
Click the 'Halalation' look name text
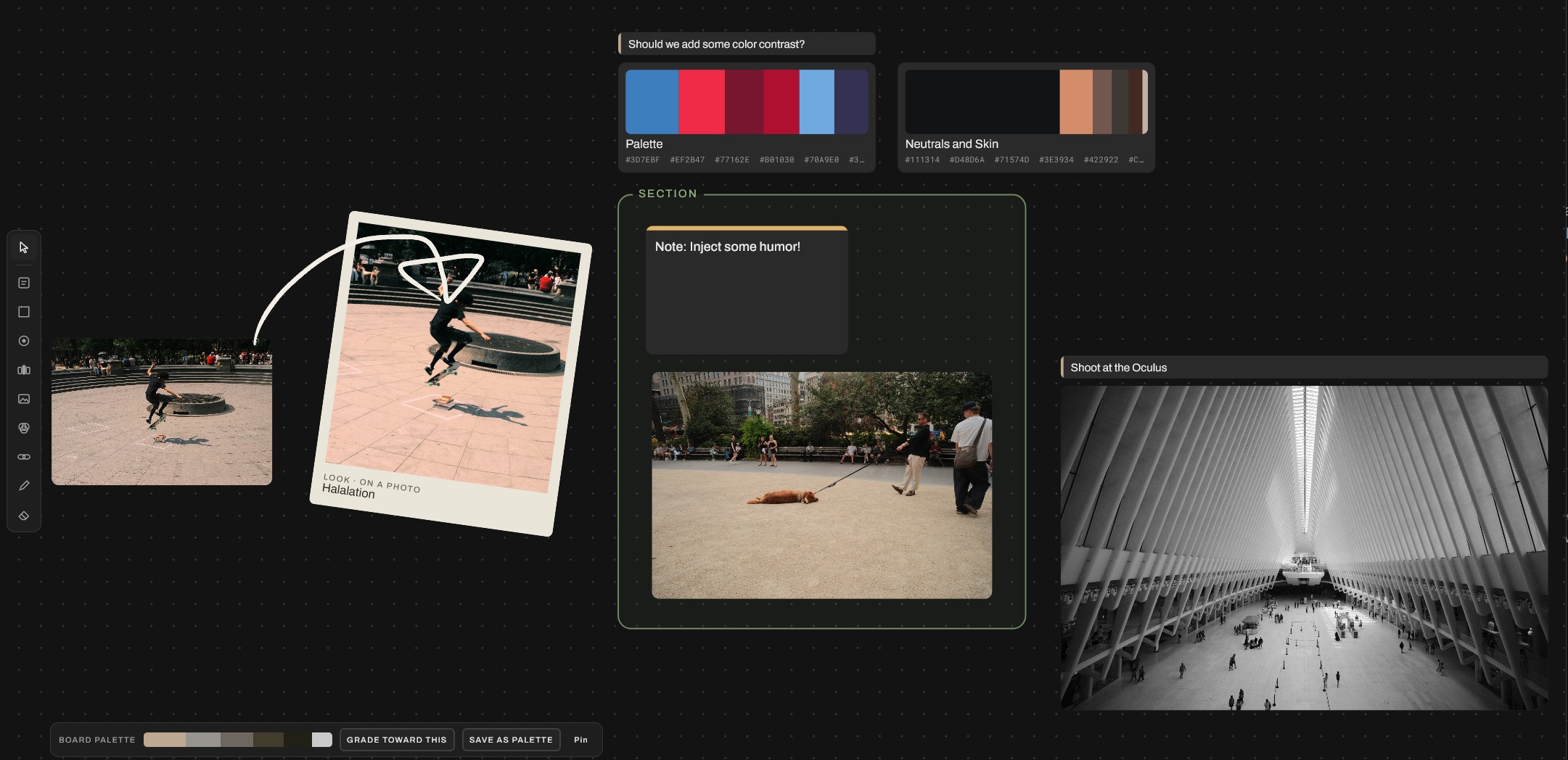tap(348, 491)
